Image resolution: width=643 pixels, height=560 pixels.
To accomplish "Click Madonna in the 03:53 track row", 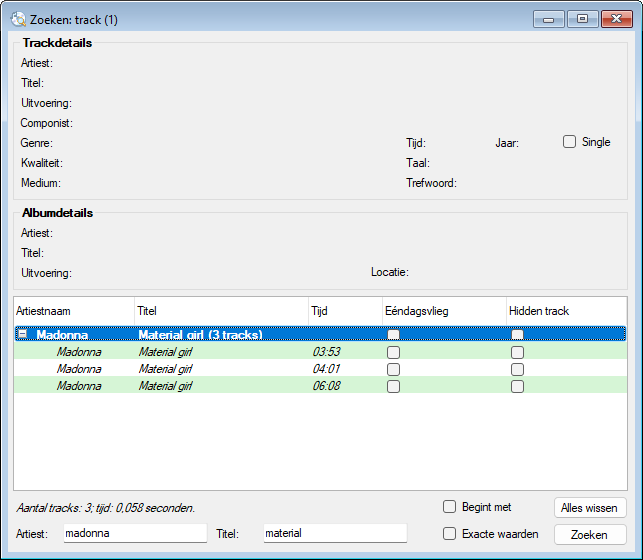I will [x=79, y=352].
